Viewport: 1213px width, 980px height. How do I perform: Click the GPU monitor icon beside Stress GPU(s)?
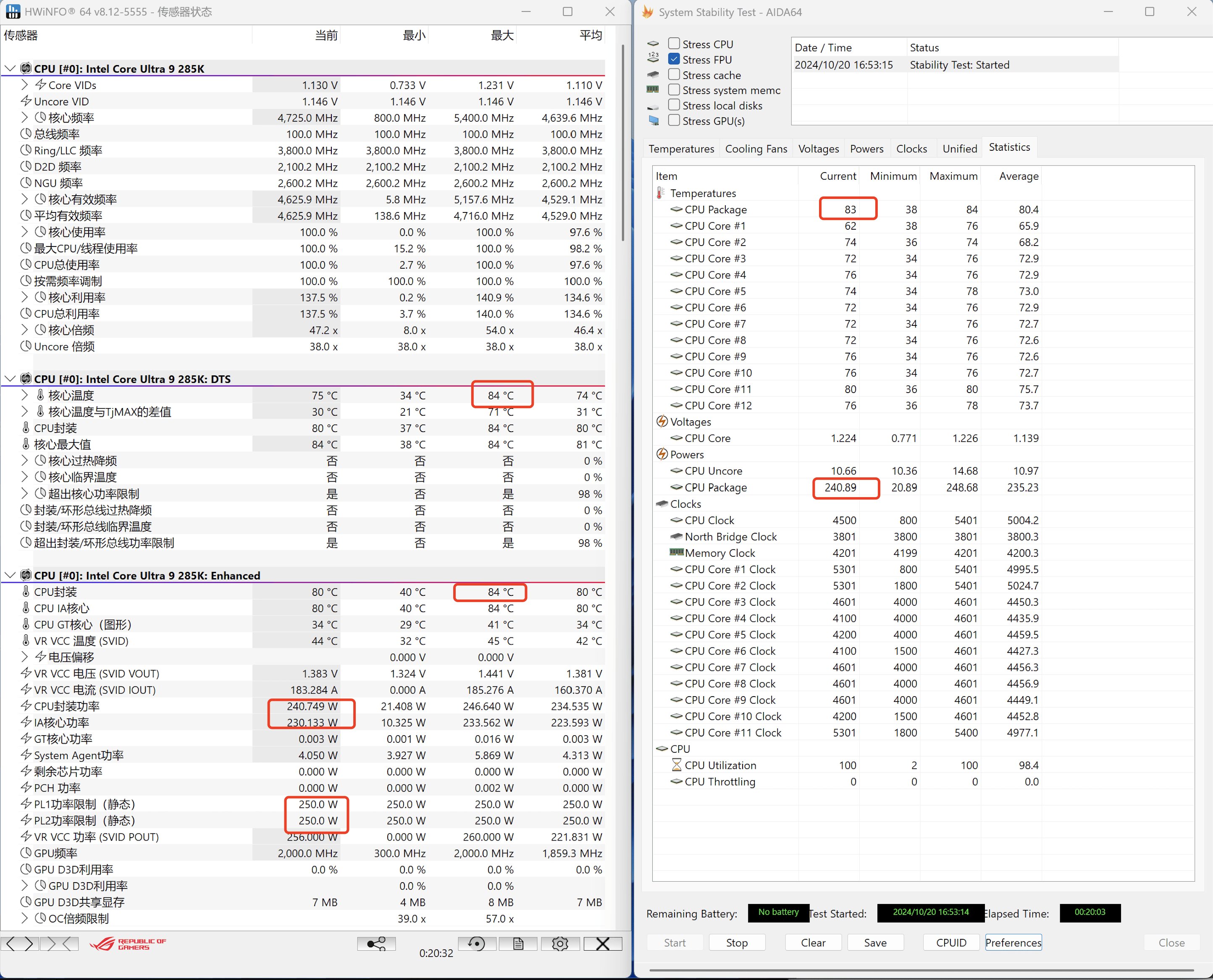click(654, 120)
